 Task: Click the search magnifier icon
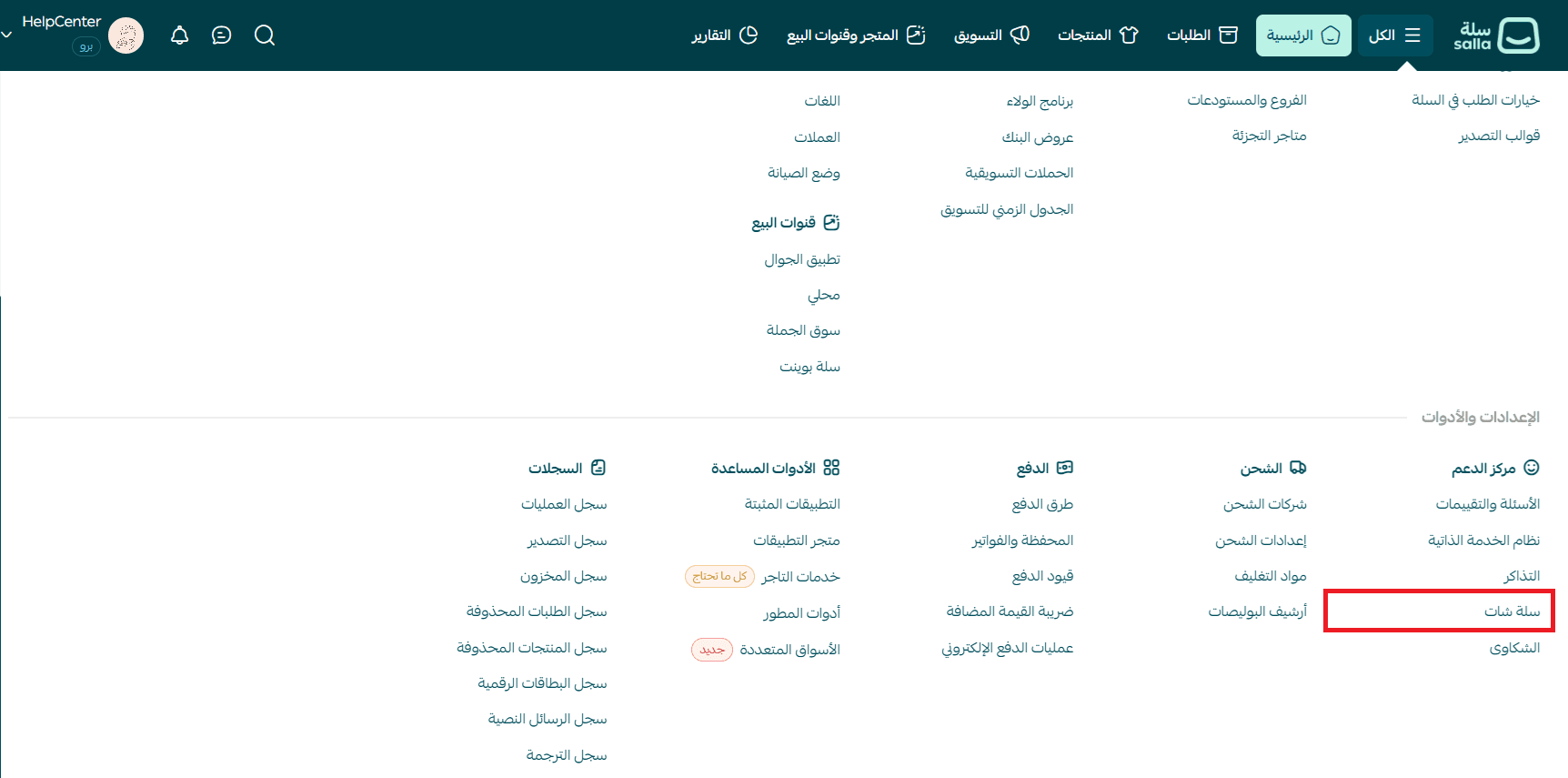pos(265,35)
